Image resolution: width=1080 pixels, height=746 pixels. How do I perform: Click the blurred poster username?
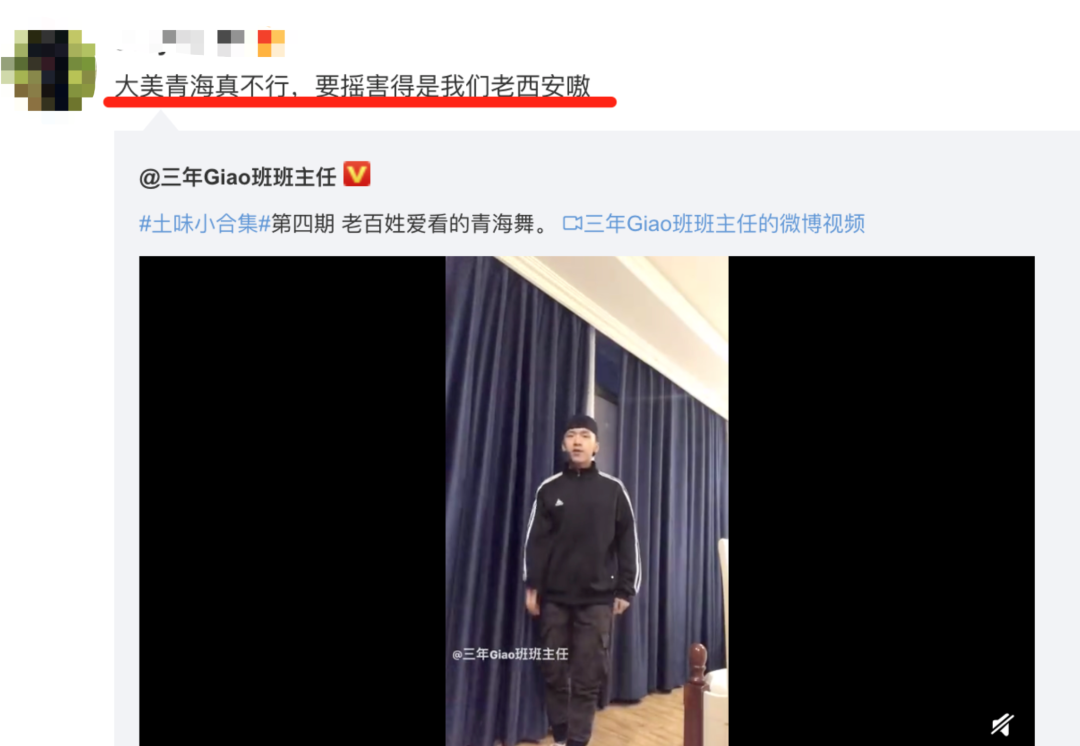point(160,43)
